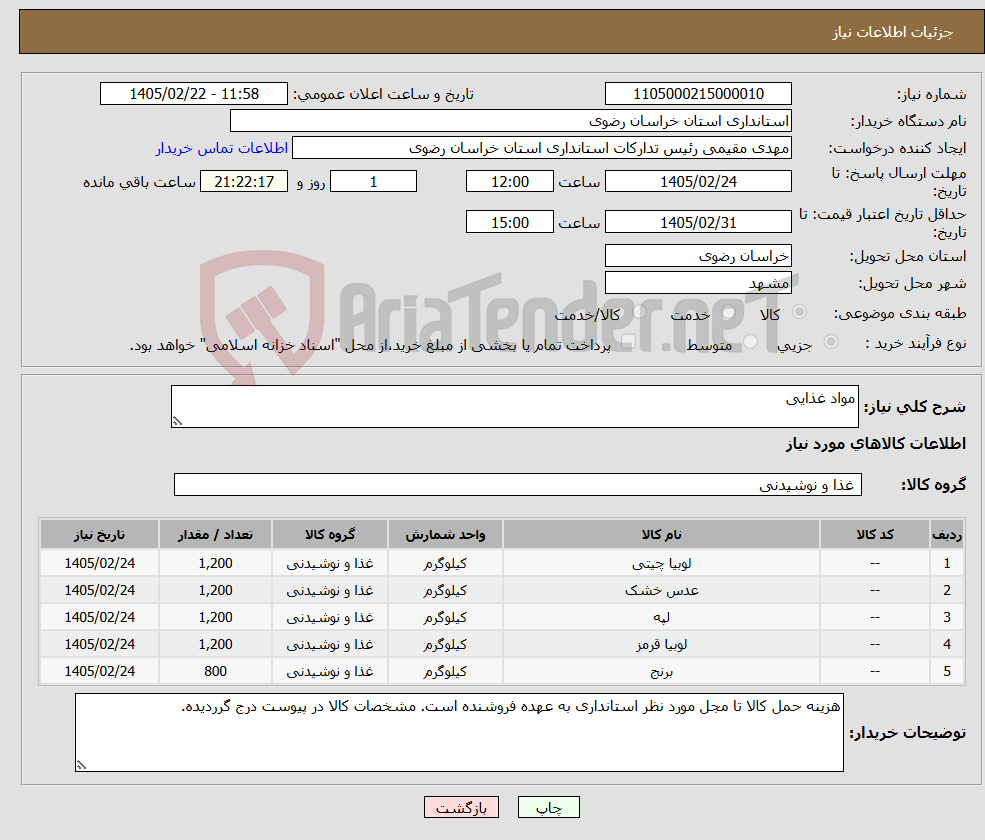This screenshot has height=840, width=985.
Task: Click the delivery province field خراسان رضوی
Action: (x=698, y=256)
